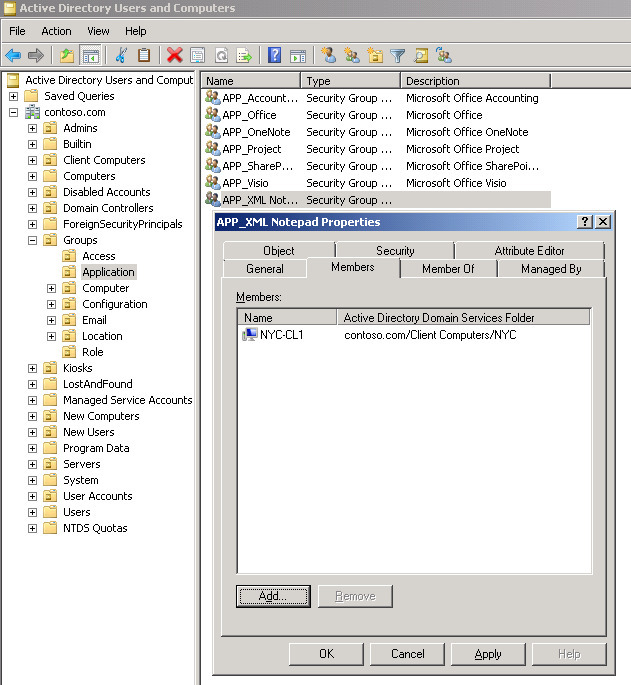
Task: Close the APP_XML Notepad Properties dialog
Action: pos(603,221)
